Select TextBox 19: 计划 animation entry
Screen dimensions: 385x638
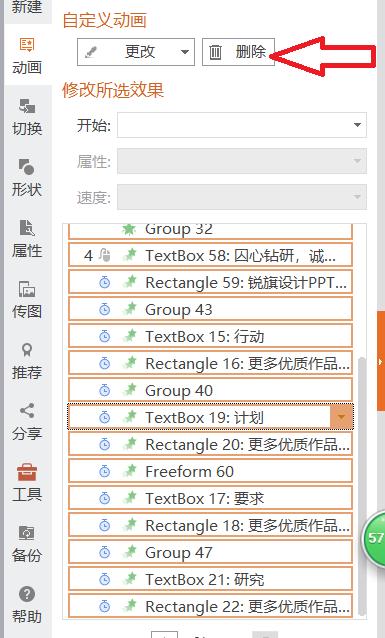(x=210, y=417)
